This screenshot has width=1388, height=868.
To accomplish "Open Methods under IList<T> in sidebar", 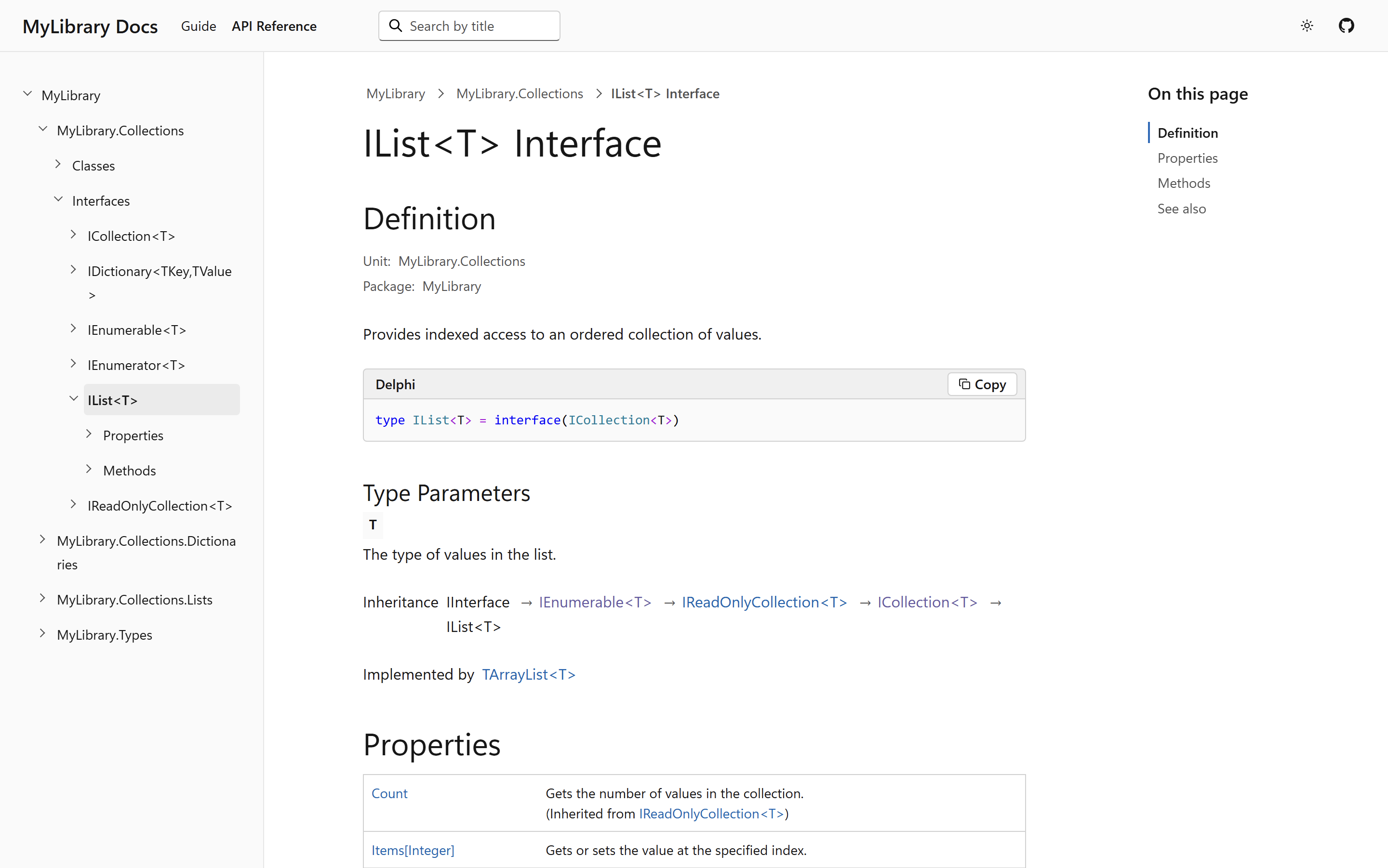I will [129, 471].
